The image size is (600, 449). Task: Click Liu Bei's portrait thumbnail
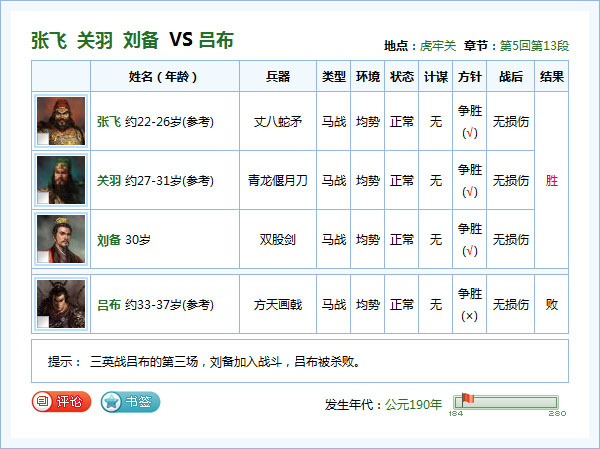(x=61, y=240)
